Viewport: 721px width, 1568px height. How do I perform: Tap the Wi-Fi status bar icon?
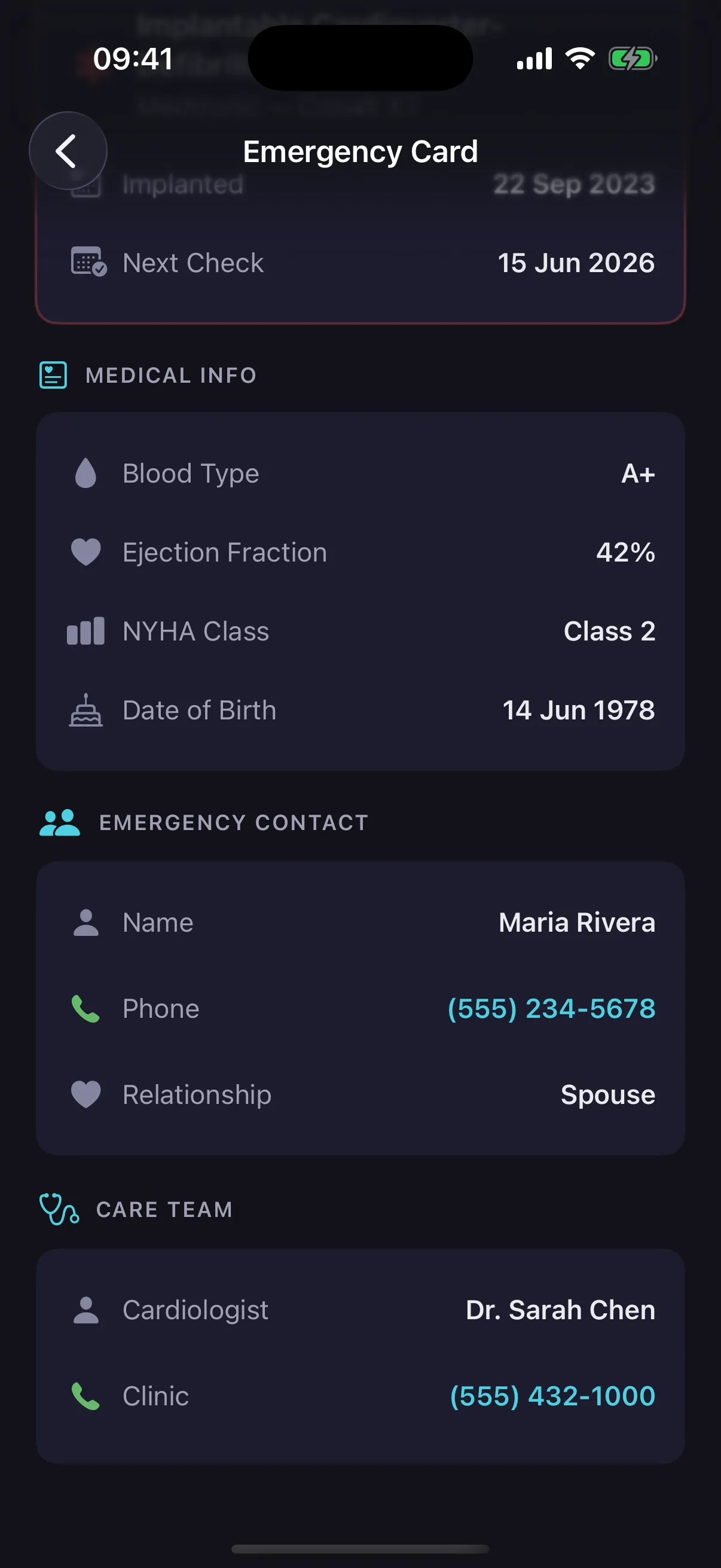pos(580,59)
